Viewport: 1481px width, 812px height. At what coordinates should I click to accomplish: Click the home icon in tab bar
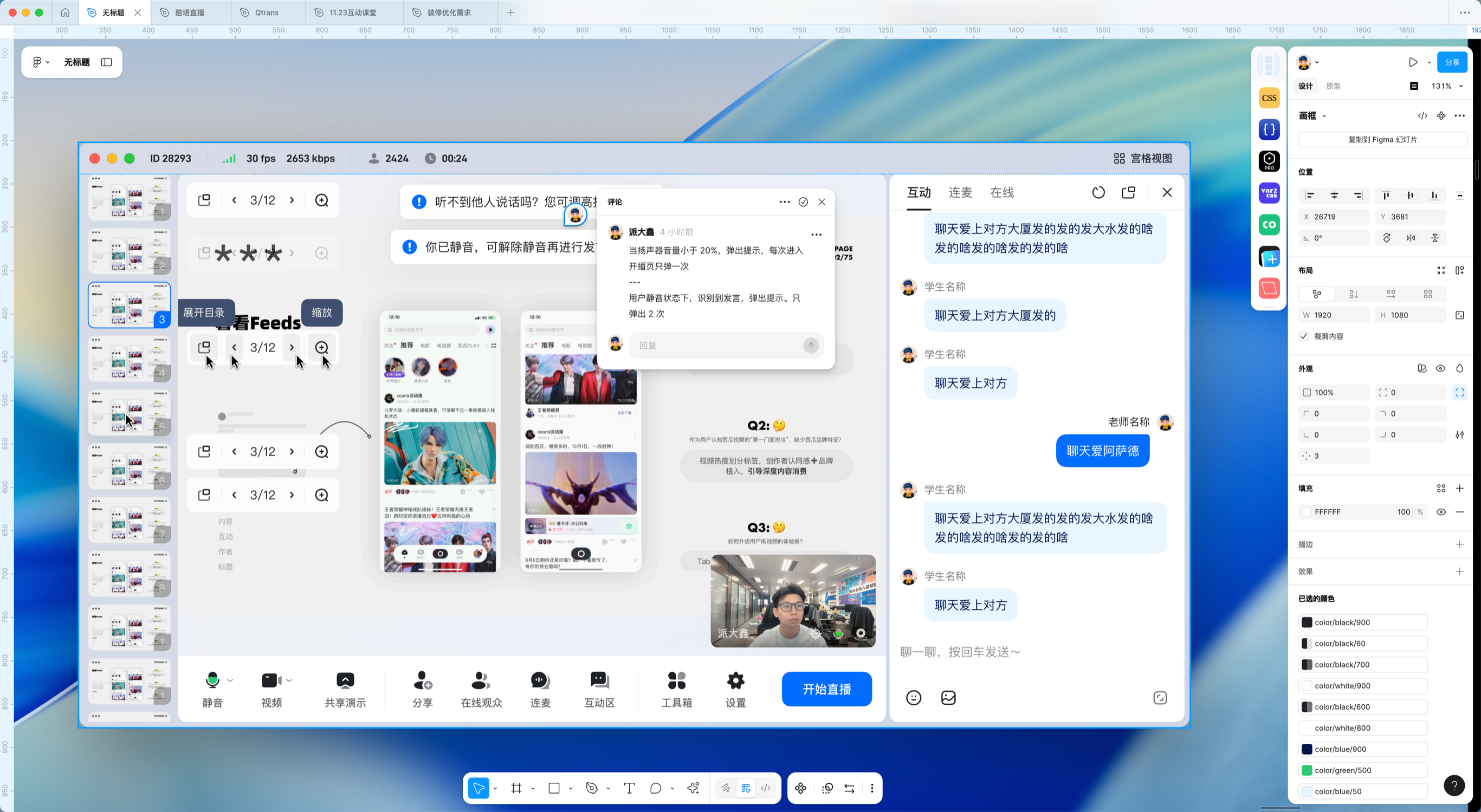pyautogui.click(x=65, y=12)
